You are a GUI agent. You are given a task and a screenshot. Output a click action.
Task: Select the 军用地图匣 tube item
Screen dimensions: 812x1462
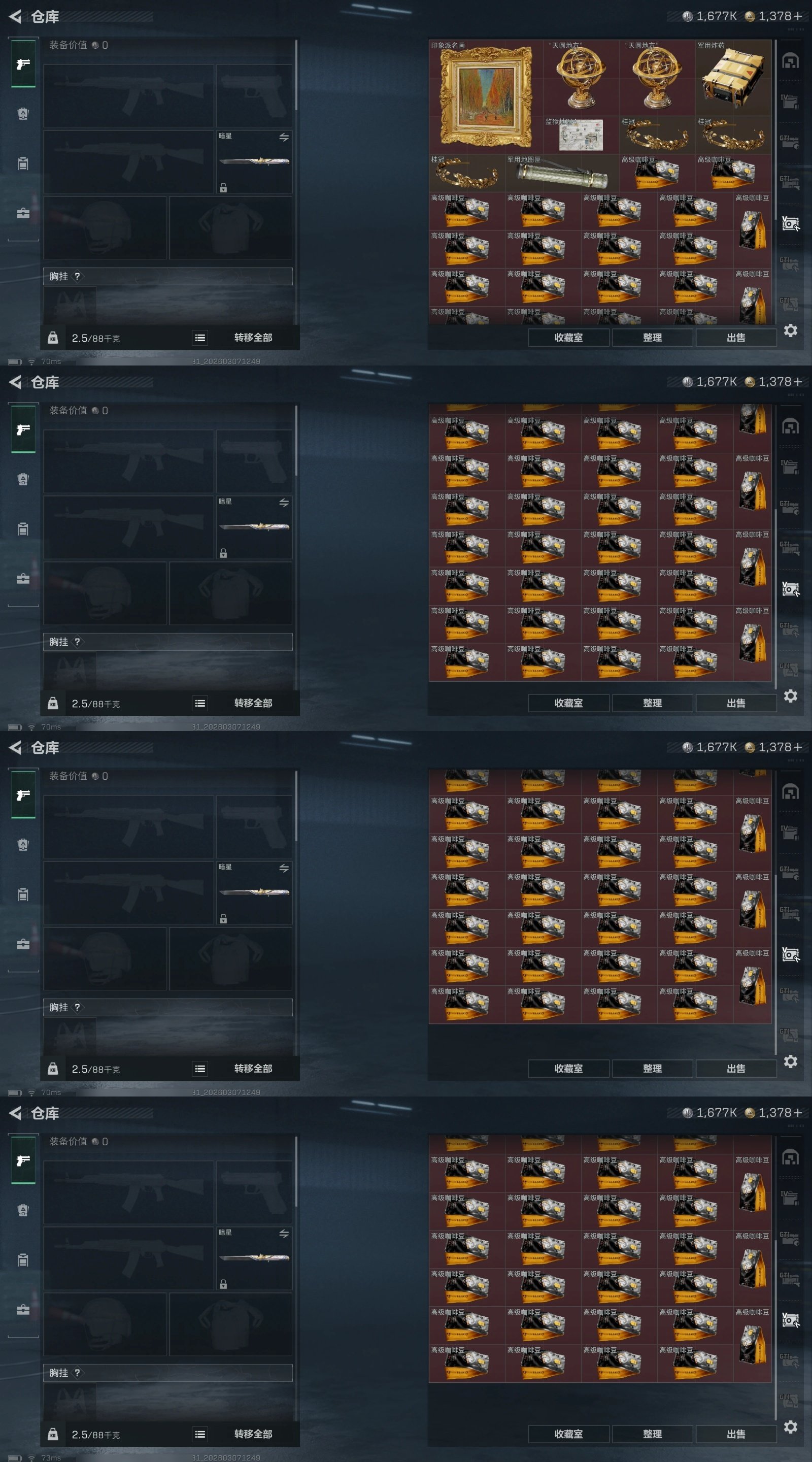pos(562,173)
